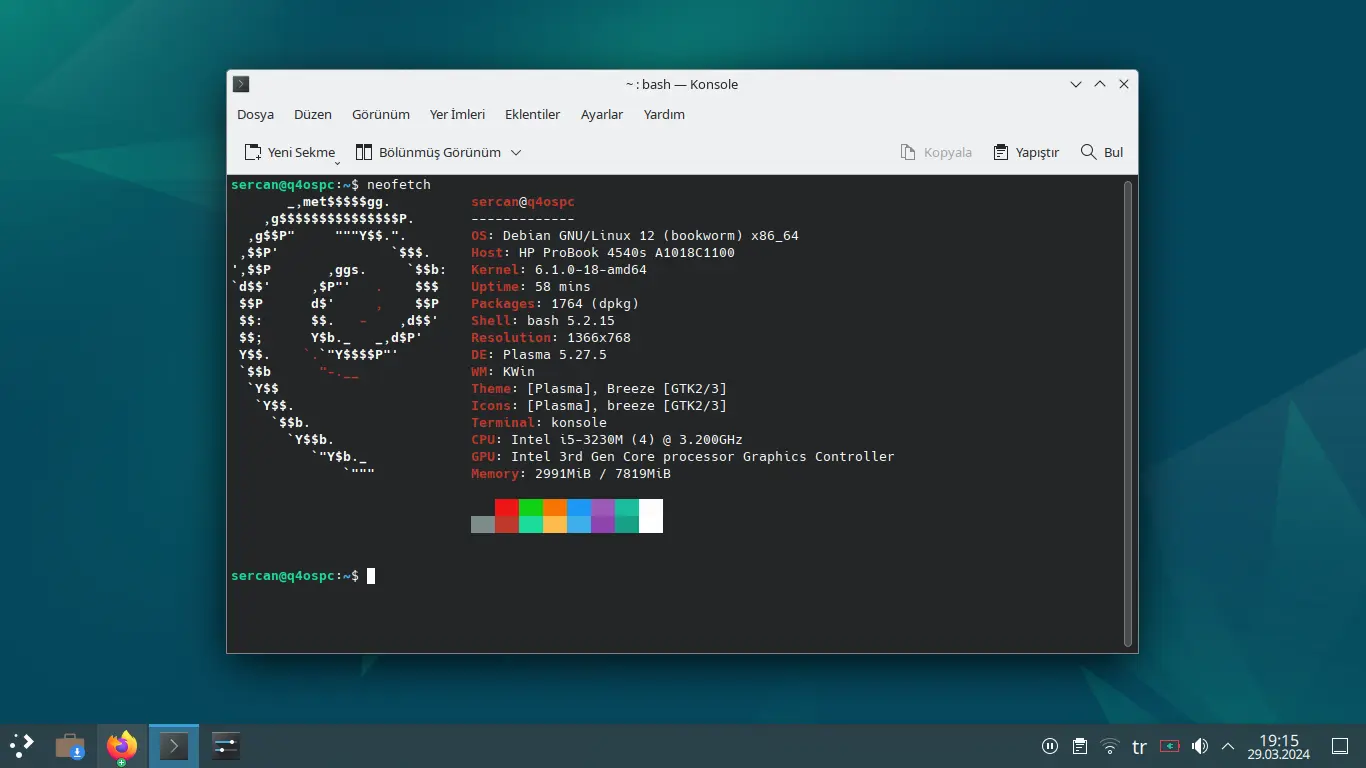Click the tr keyboard layout indicator
The height and width of the screenshot is (768, 1366).
pos(1140,746)
